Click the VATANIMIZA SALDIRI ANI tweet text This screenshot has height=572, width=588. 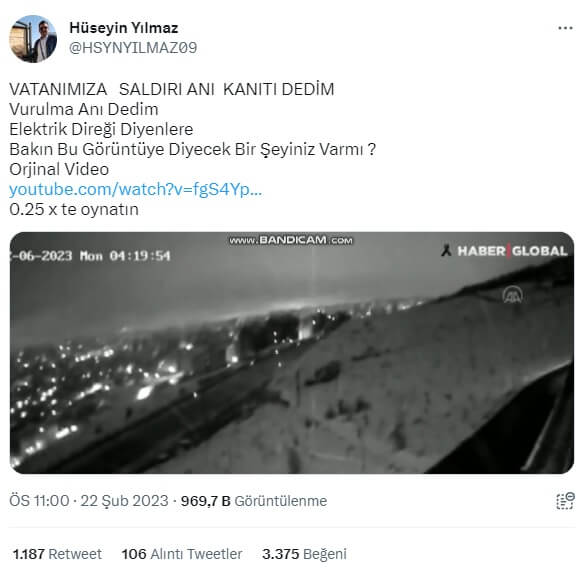171,89
